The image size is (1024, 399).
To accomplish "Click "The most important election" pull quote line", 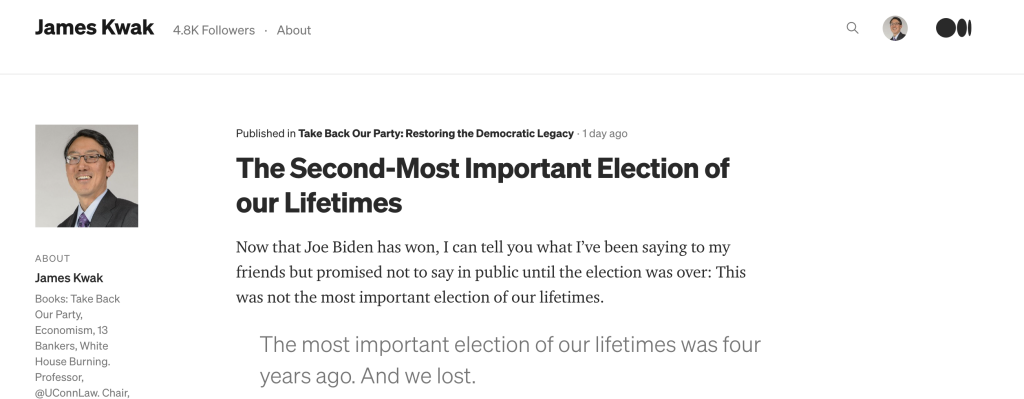I will 510,344.
